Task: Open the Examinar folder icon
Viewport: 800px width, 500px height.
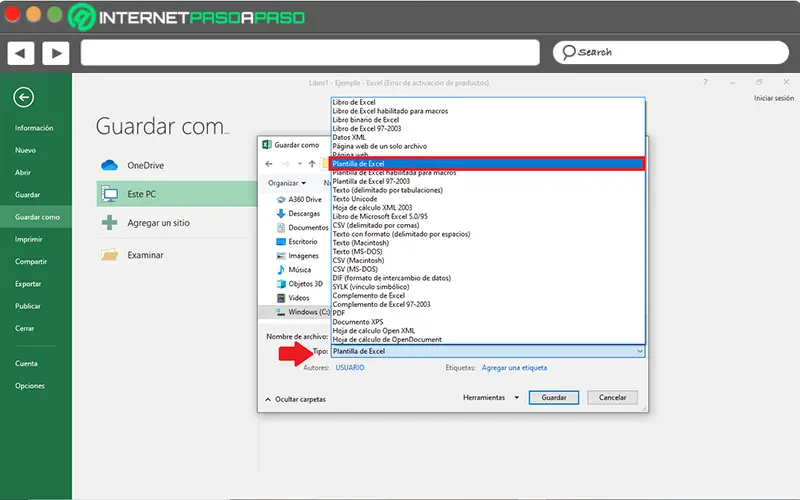Action: pyautogui.click(x=109, y=255)
